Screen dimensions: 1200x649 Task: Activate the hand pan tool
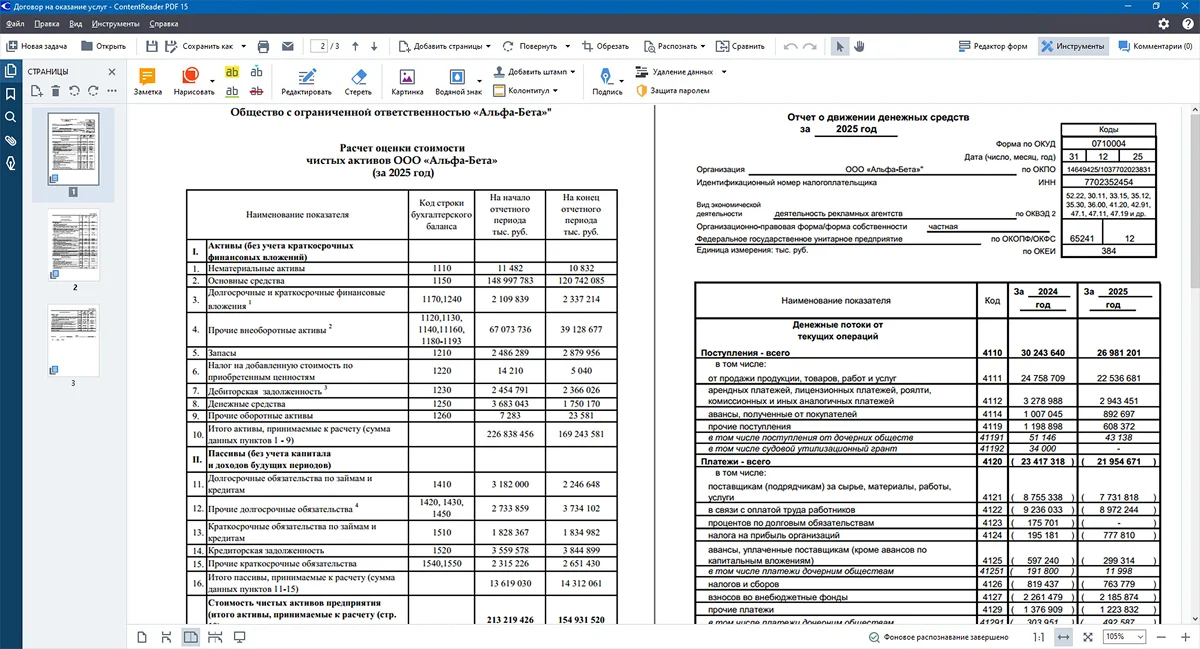(x=859, y=46)
